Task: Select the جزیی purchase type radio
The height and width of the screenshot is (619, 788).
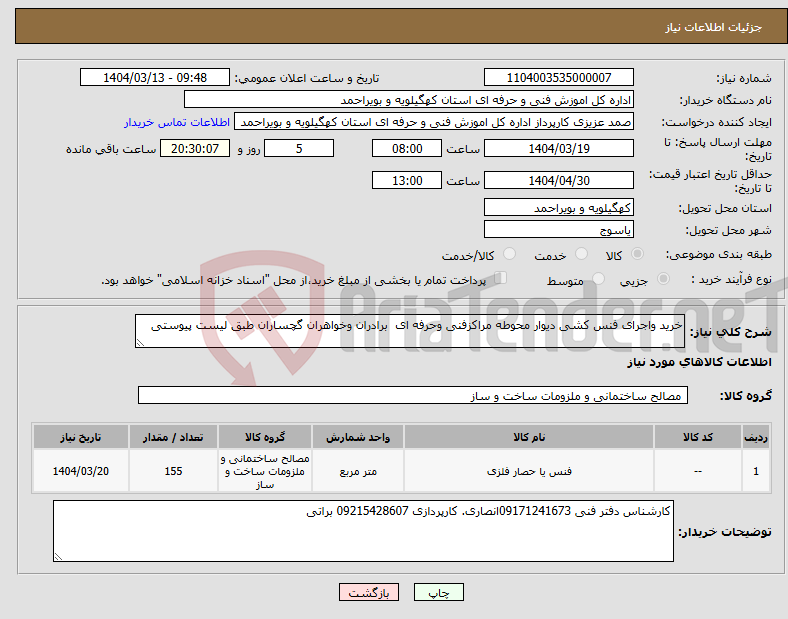Action: [x=663, y=278]
